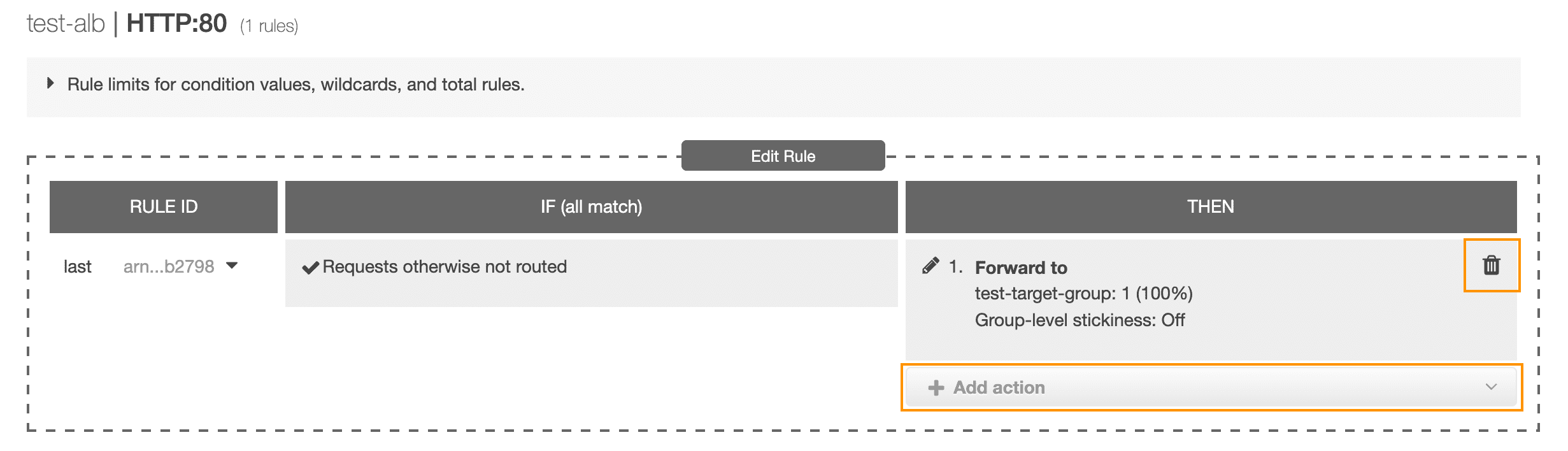This screenshot has height=451, width=1568.
Task: Click the checkmark icon before Requests otherwise not routed
Action: point(310,267)
